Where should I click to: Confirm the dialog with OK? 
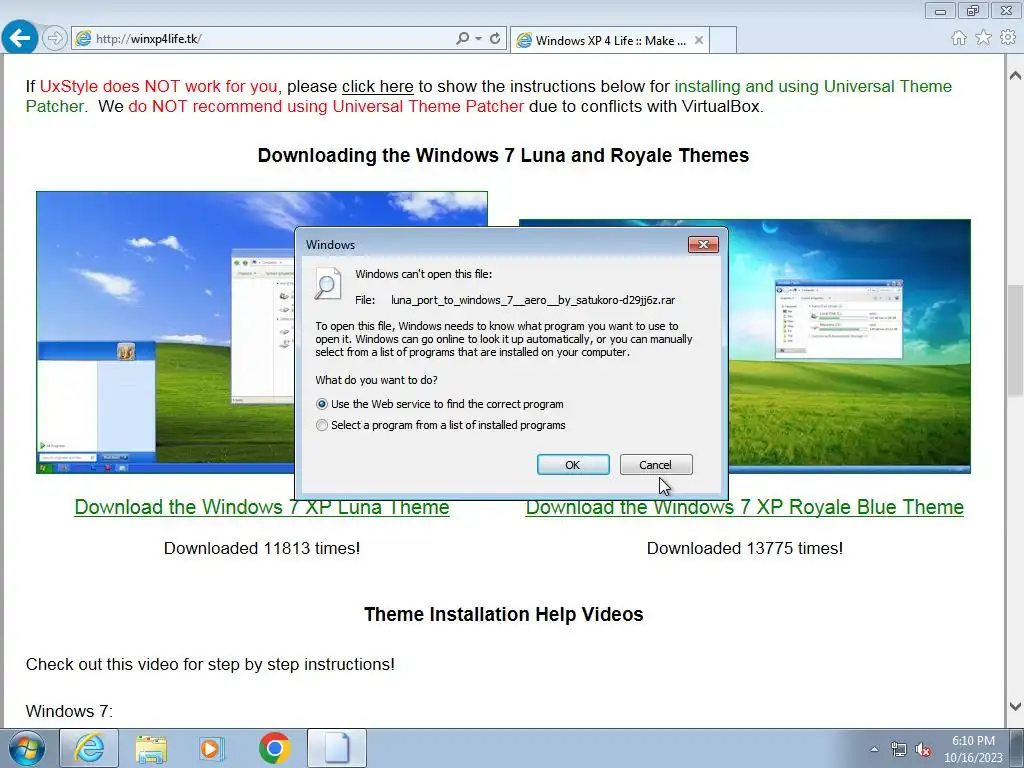point(573,465)
